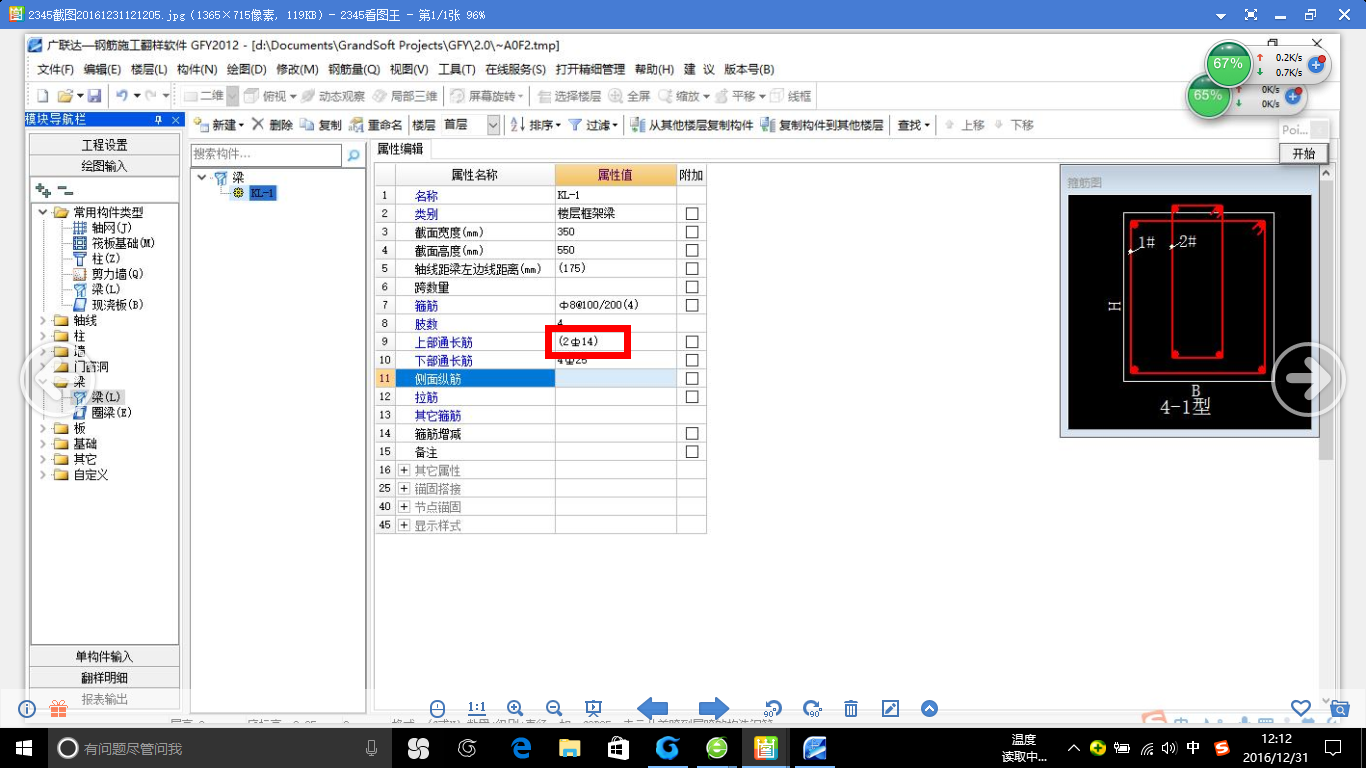The image size is (1366, 768).
Task: Click the 翻样明细 navigator button
Action: (x=105, y=678)
